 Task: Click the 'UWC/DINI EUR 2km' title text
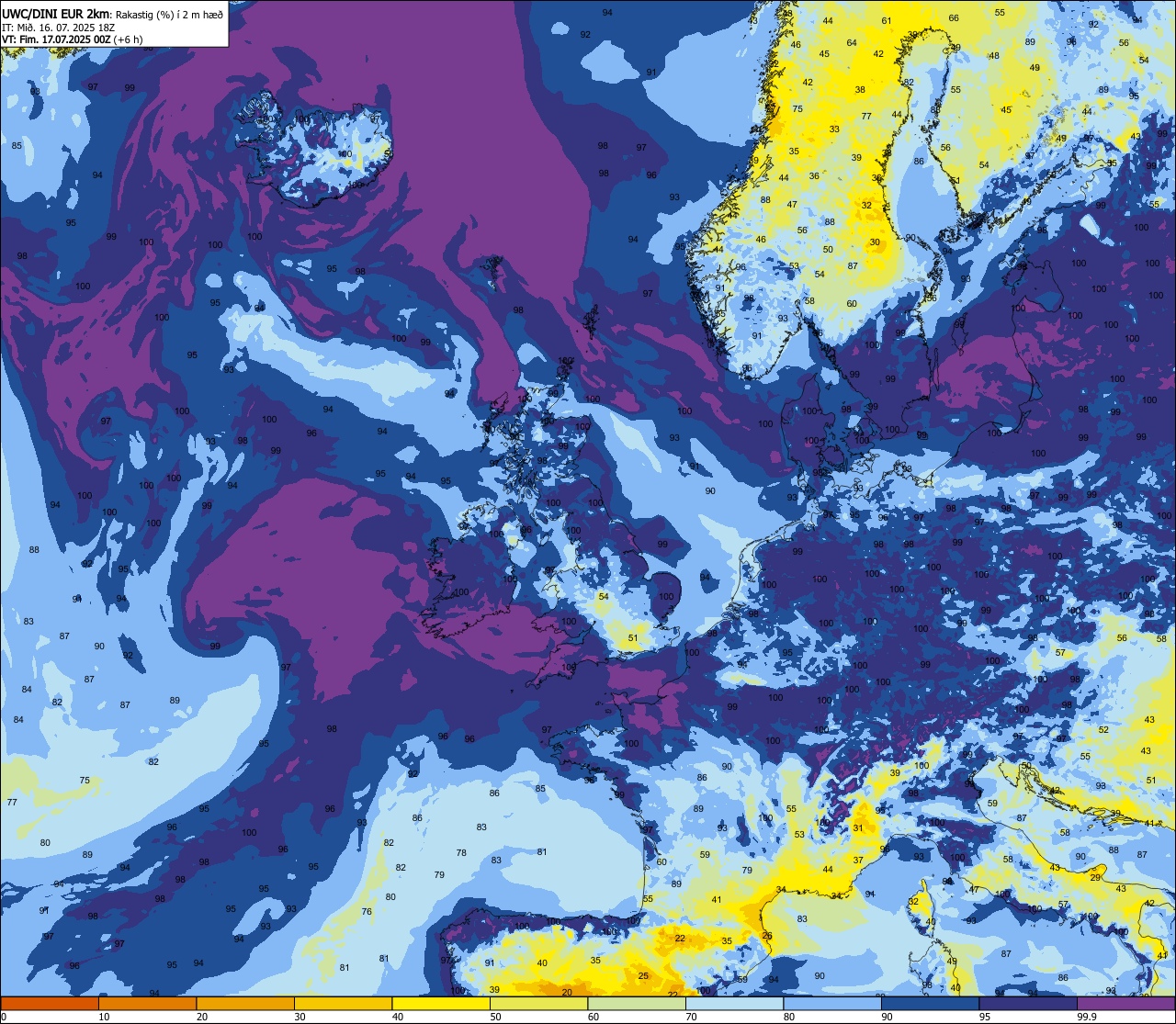[x=55, y=14]
